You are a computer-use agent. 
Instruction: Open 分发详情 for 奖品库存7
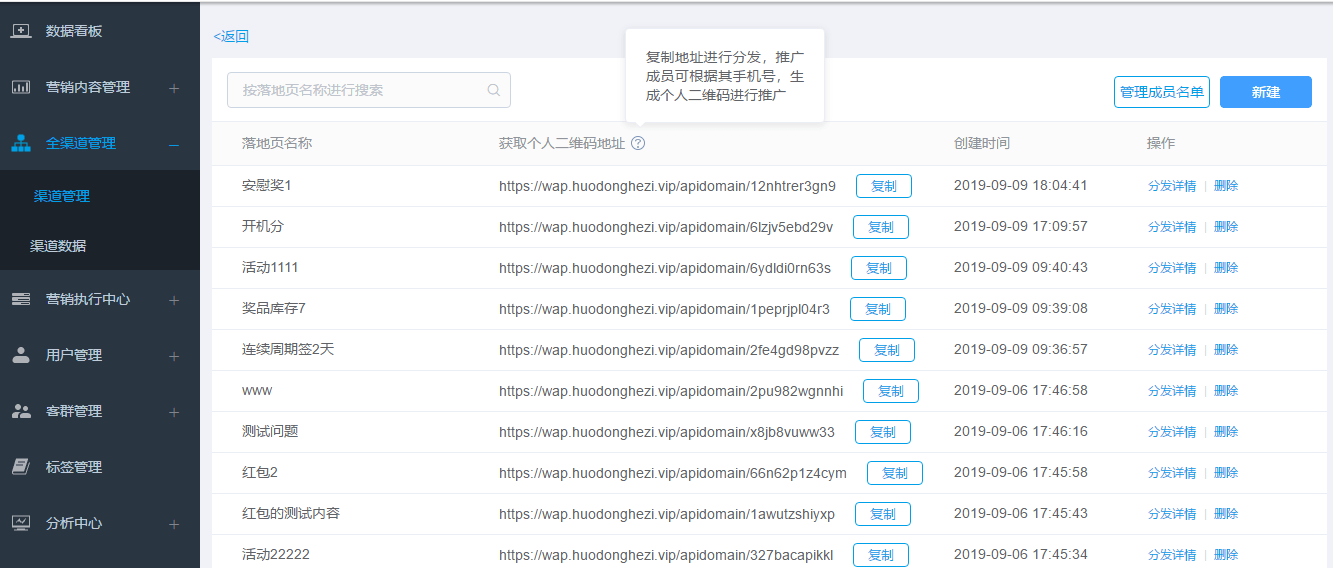pyautogui.click(x=1172, y=309)
